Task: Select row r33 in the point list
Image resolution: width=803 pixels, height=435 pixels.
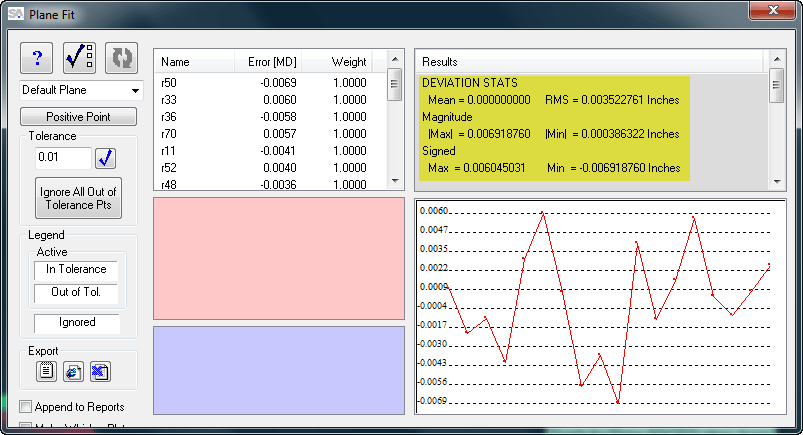Action: tap(270, 100)
